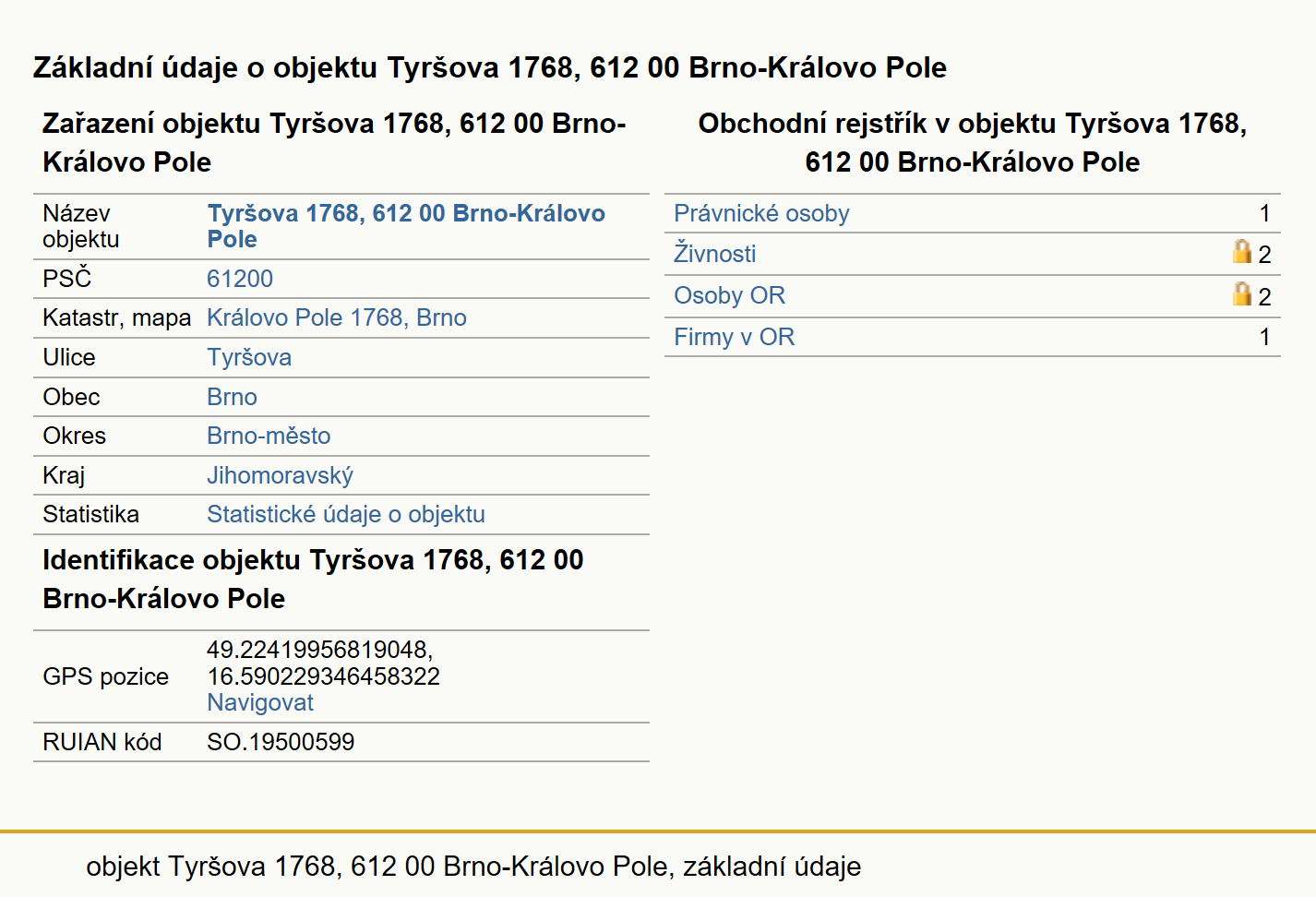Image resolution: width=1316 pixels, height=897 pixels.
Task: Click the Navigovat link under GPS
Action: (x=260, y=702)
